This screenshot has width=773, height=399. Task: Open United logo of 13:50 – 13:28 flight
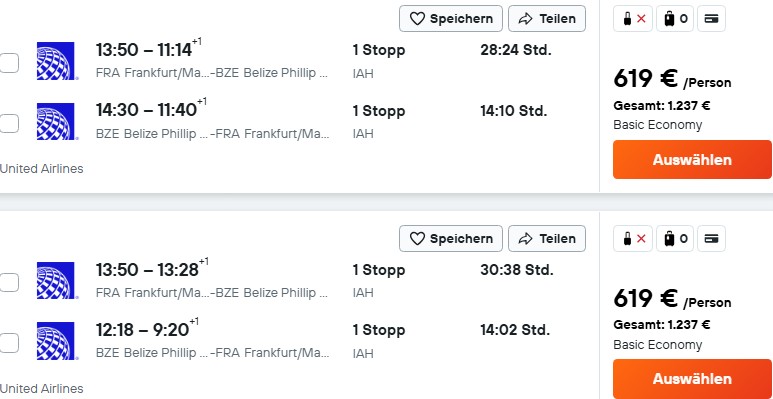coord(56,281)
